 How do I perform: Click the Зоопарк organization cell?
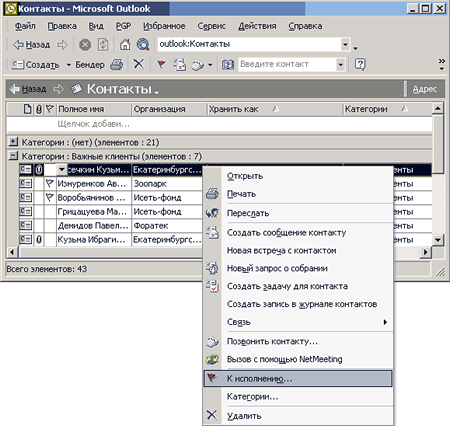(x=167, y=184)
